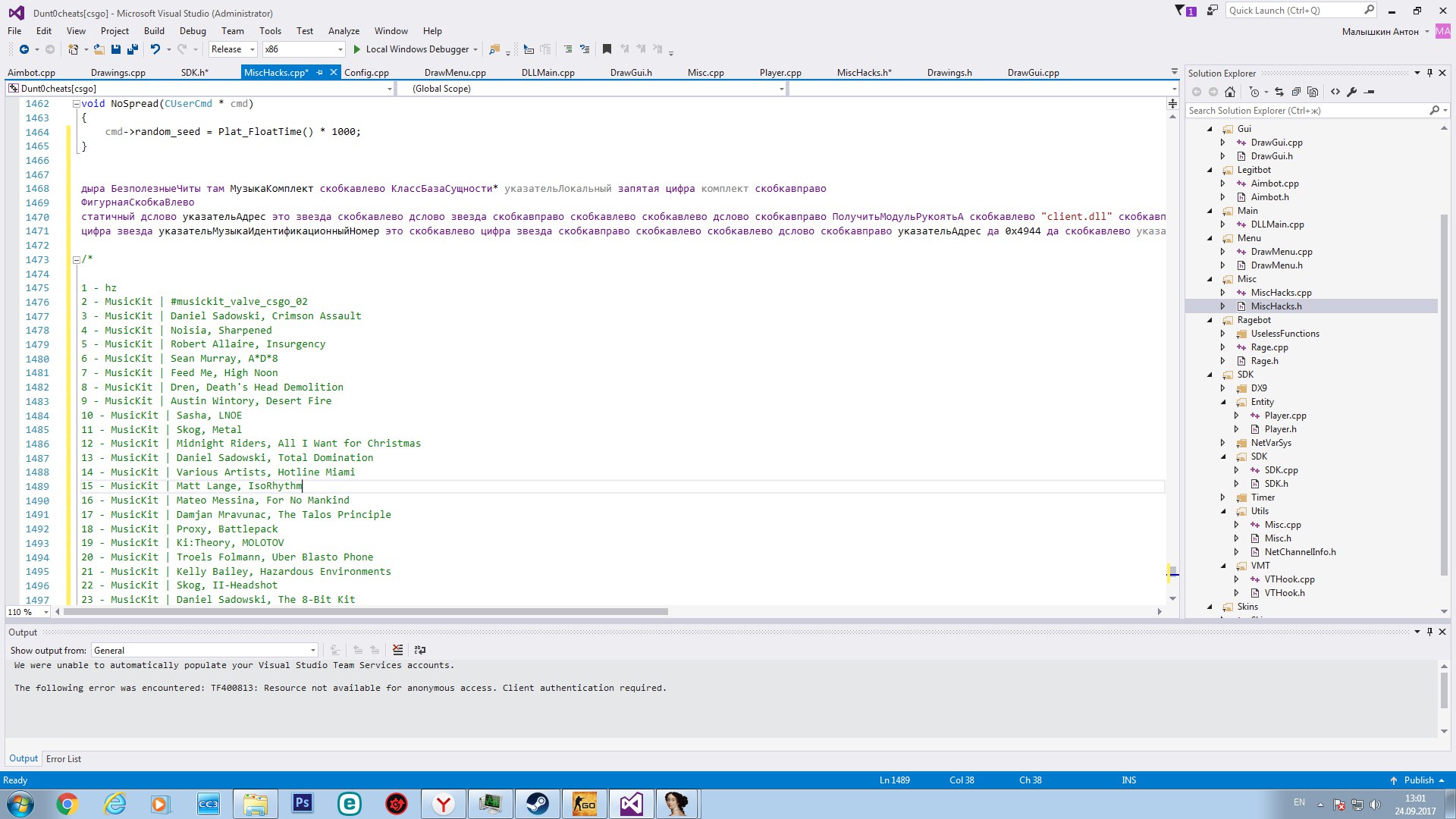Open the Release configuration dropdown

pos(234,49)
